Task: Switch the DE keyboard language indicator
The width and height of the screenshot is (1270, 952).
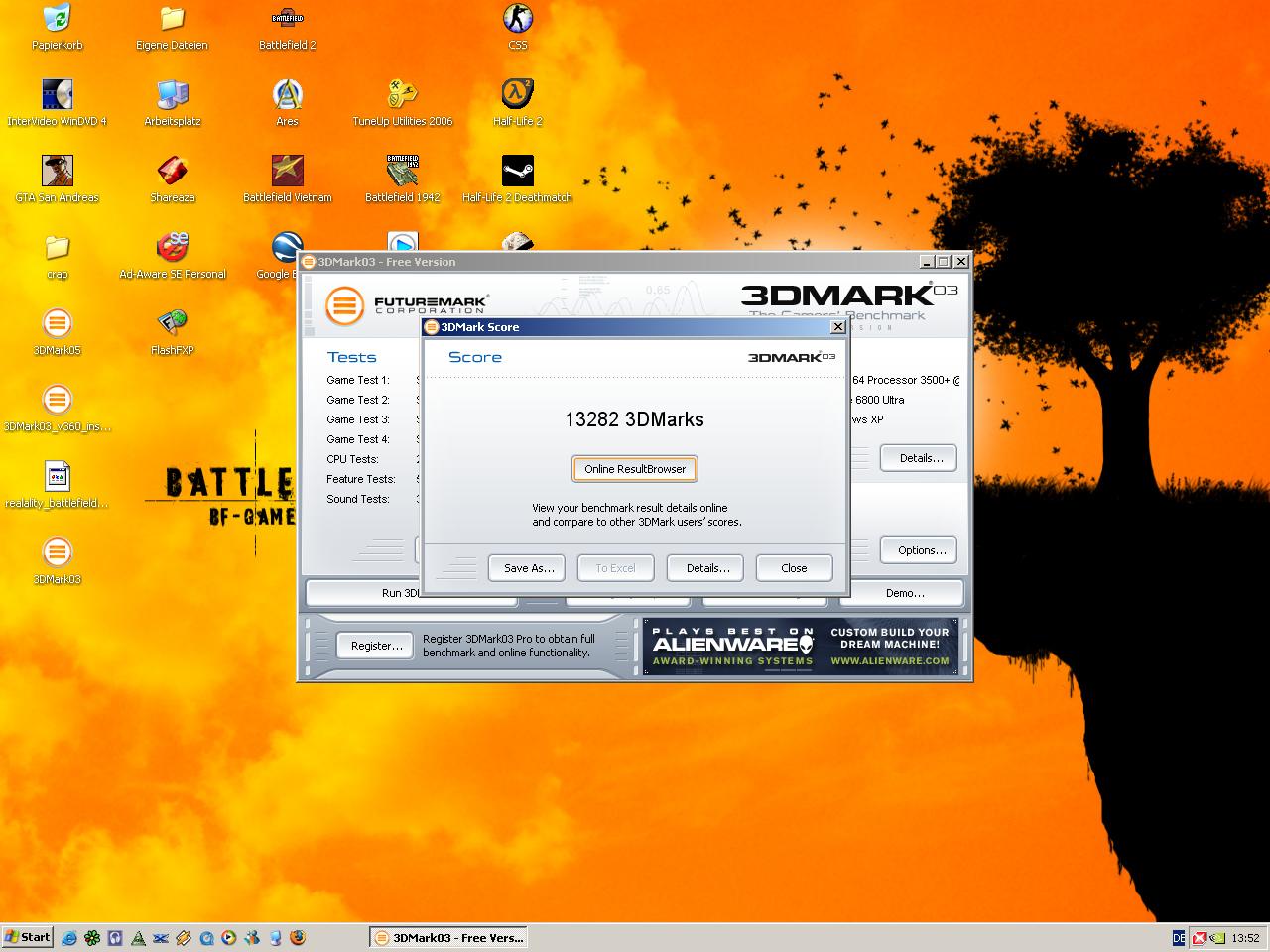Action: [1179, 938]
